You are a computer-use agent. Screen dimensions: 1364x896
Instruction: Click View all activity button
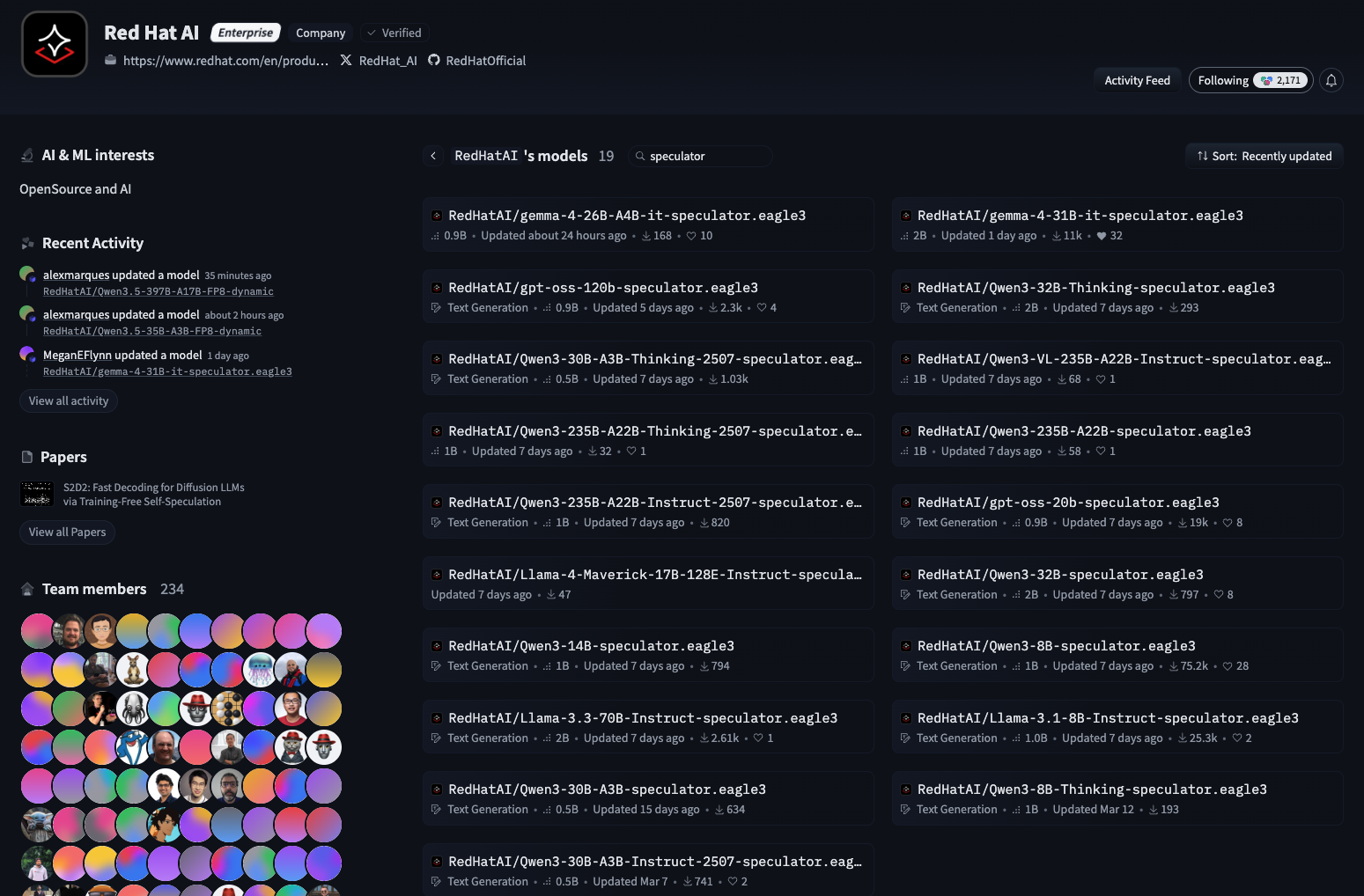pyautogui.click(x=69, y=400)
